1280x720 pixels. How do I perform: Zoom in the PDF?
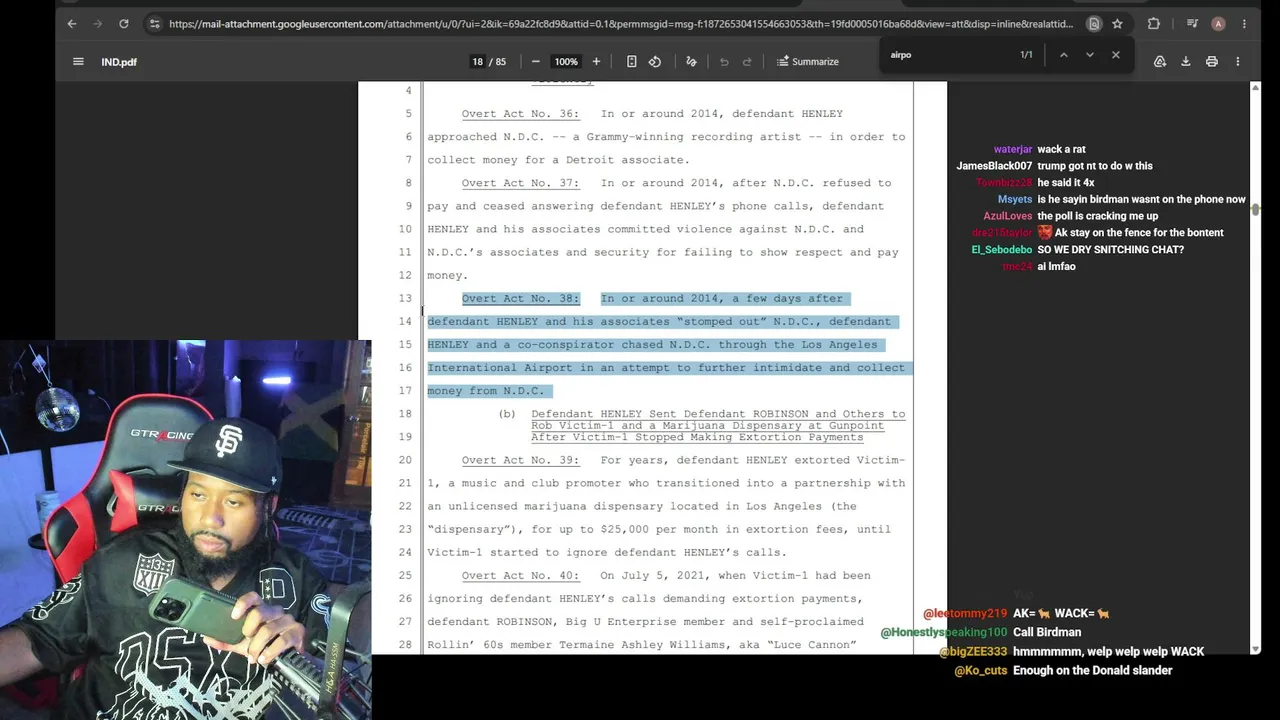point(596,62)
